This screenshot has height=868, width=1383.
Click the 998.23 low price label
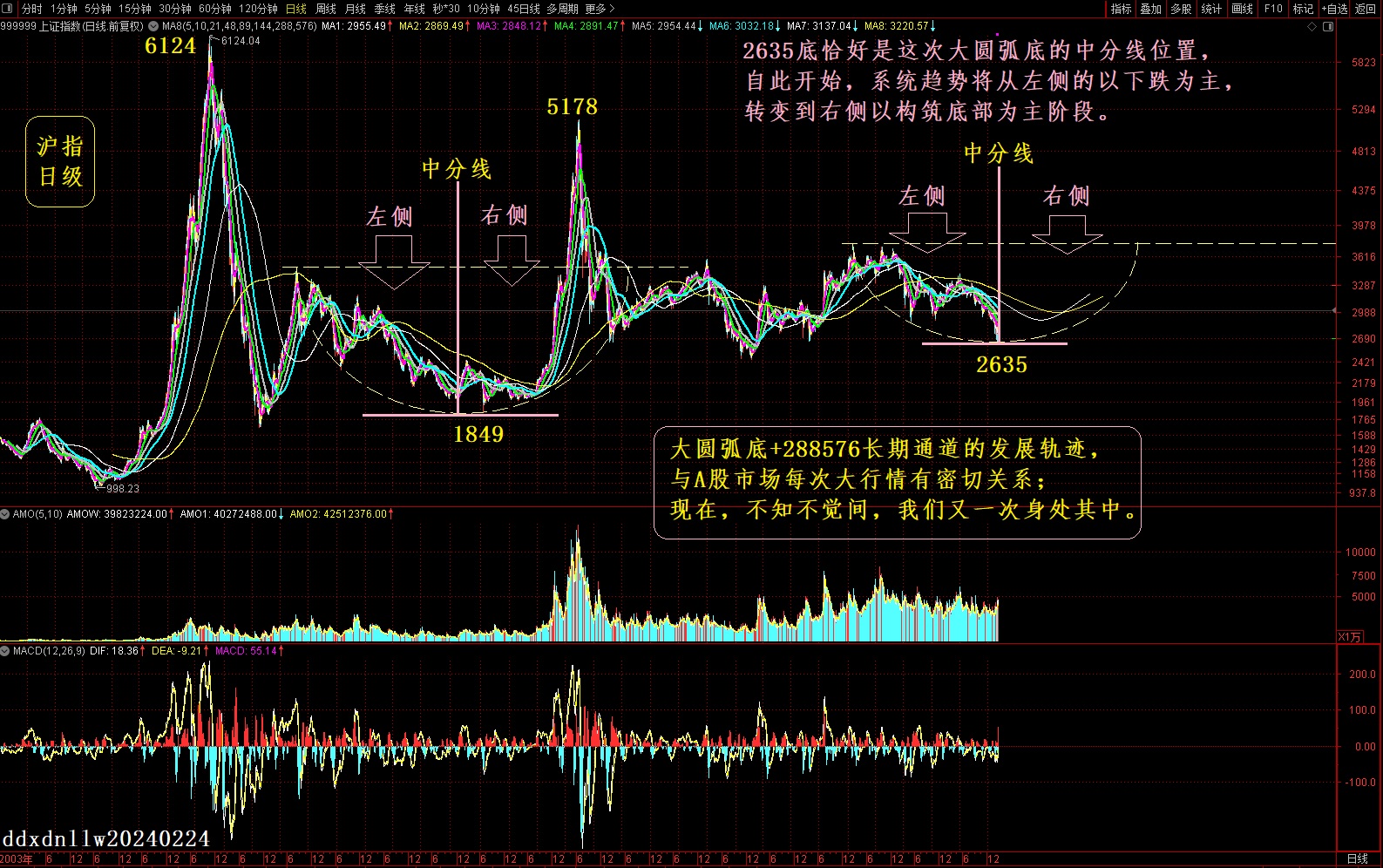tap(123, 489)
